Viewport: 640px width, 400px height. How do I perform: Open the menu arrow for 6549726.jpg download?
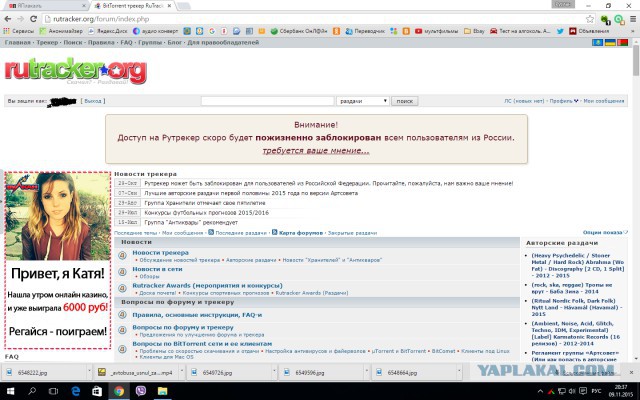(x=274, y=372)
